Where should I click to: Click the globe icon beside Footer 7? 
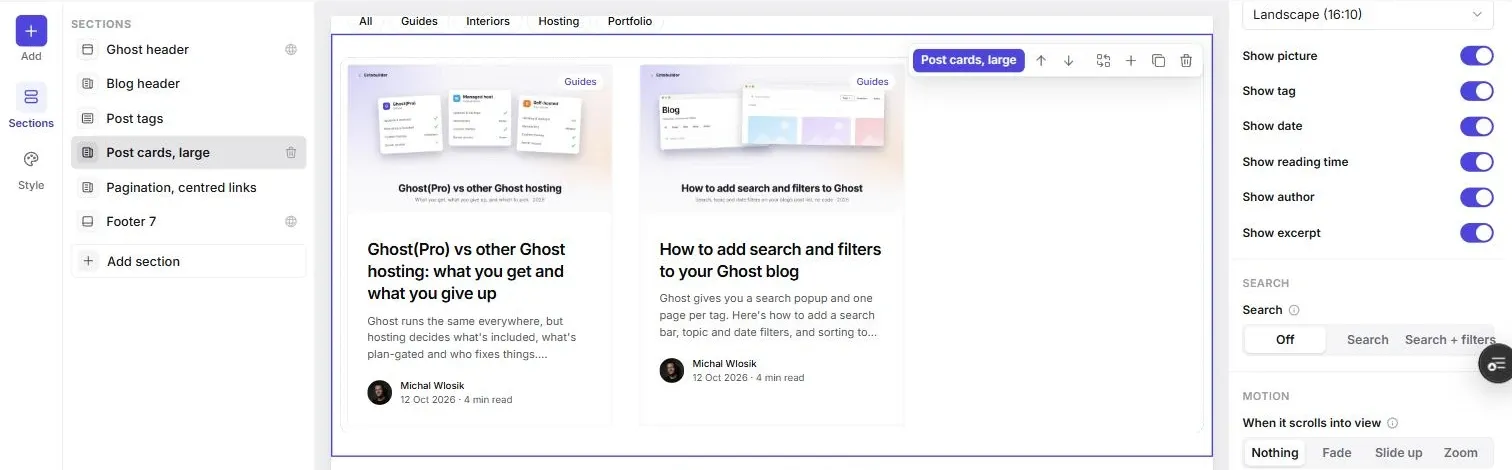[291, 222]
